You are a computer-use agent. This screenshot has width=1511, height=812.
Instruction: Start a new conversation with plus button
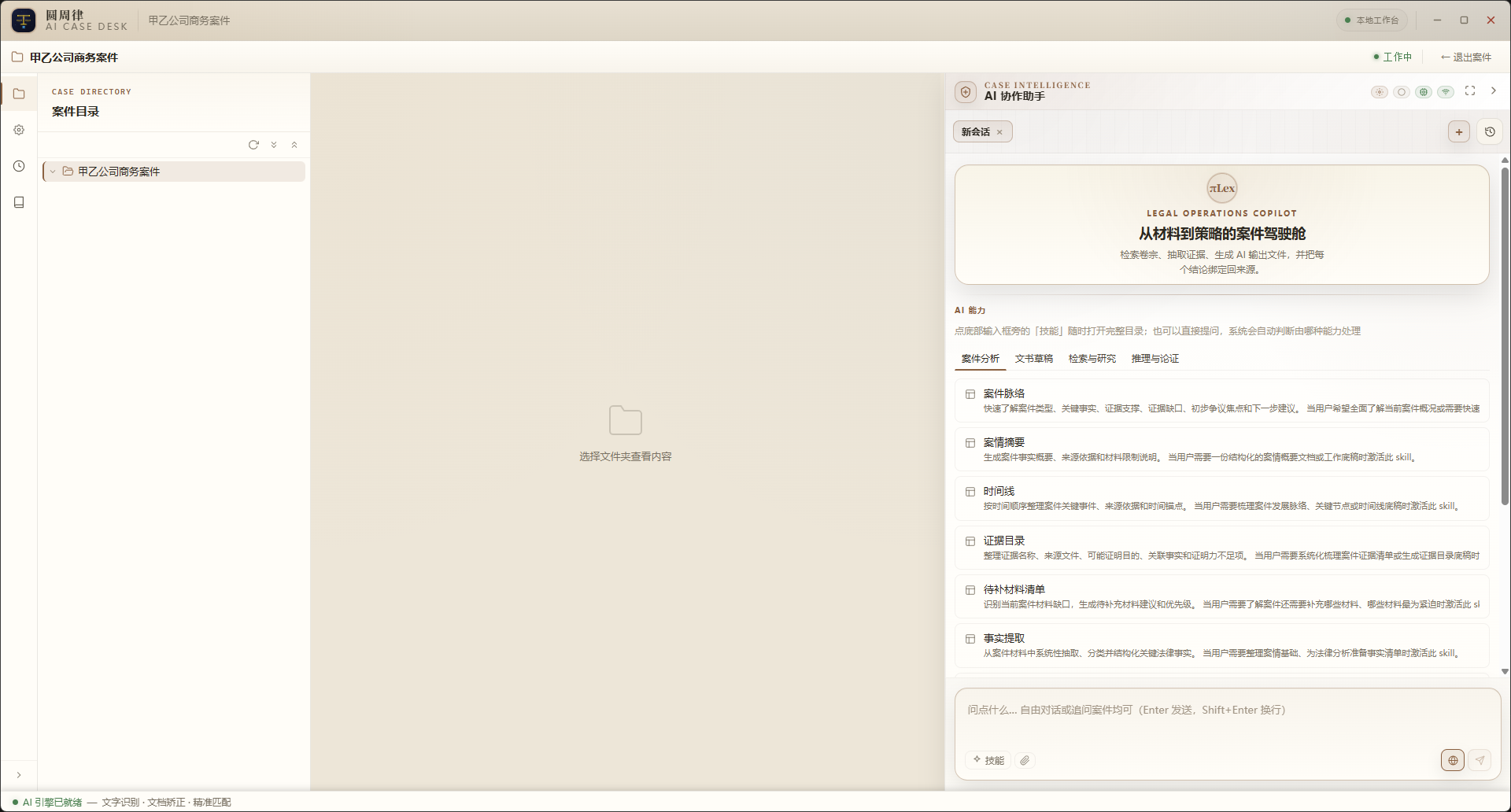(1459, 132)
